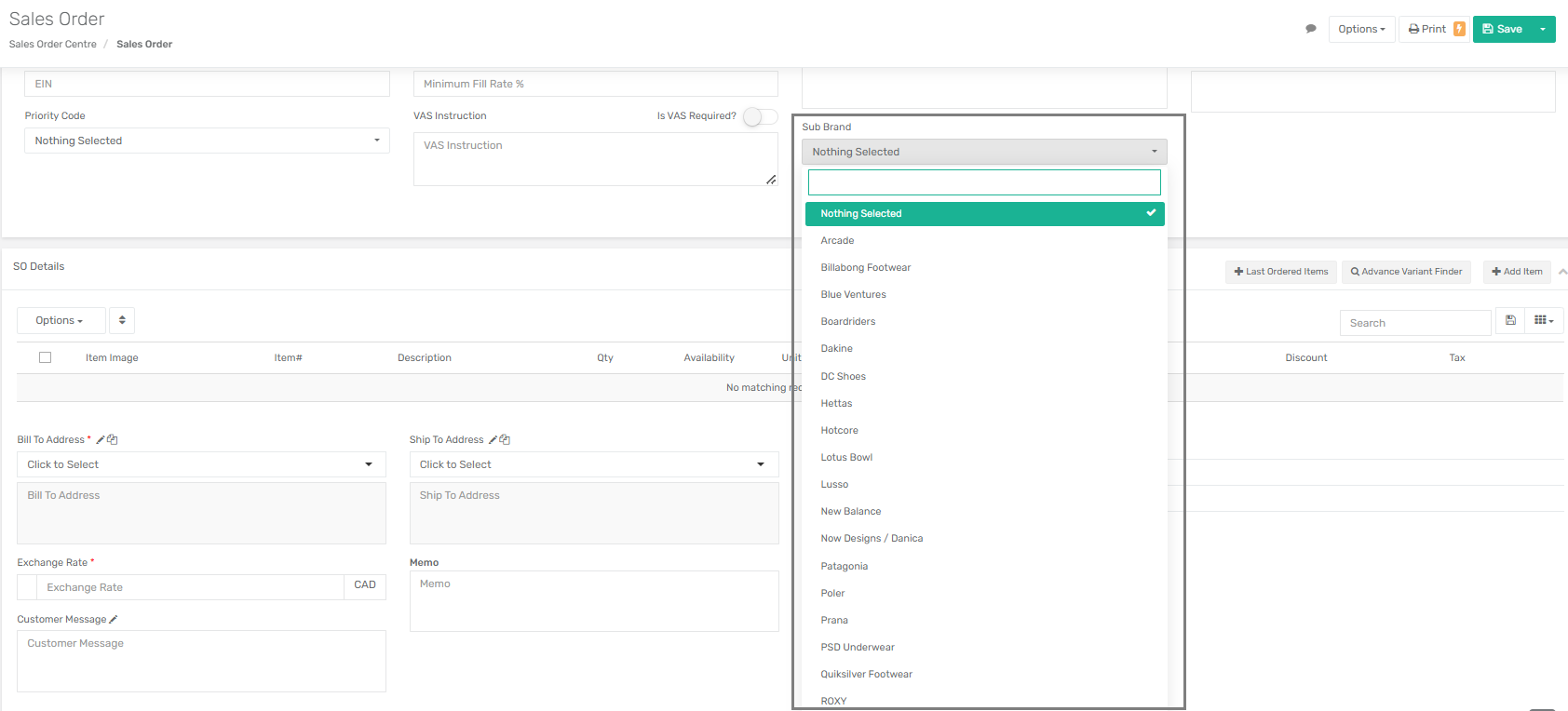
Task: Click into Bill To Address text area
Action: [201, 513]
